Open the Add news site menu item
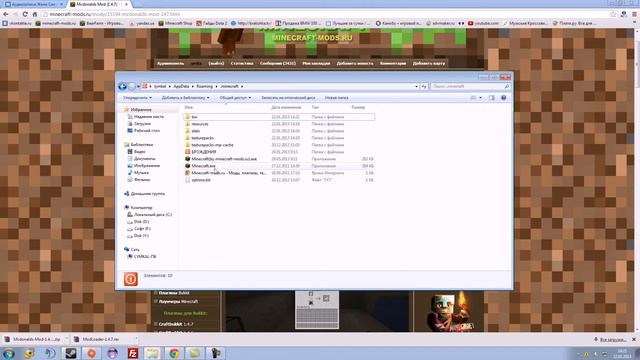Screen dimensions: 640x360 tap(355, 63)
